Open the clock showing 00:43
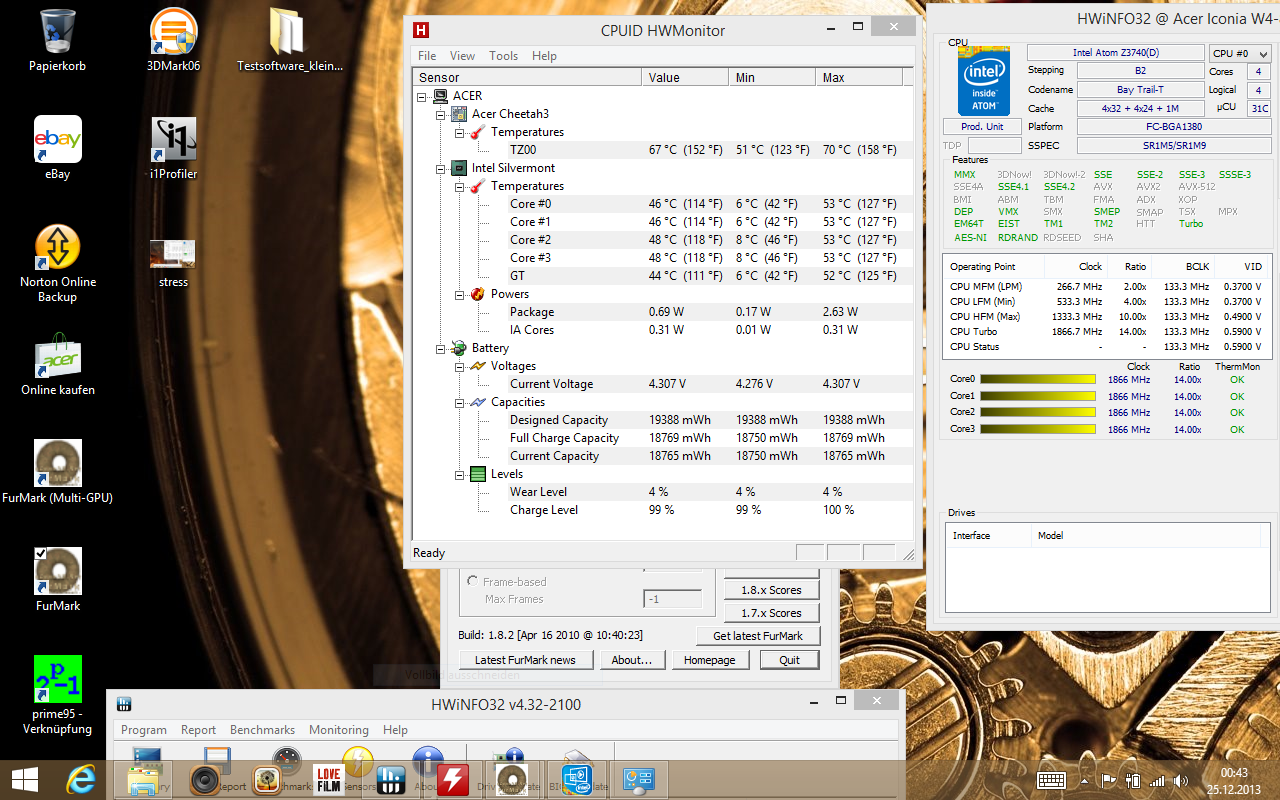 [x=1235, y=779]
